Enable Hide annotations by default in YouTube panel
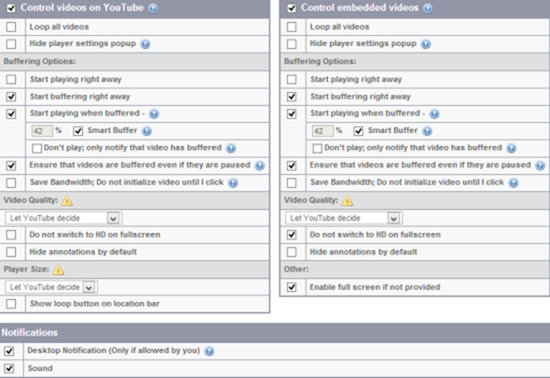The image size is (550, 378). [11, 252]
